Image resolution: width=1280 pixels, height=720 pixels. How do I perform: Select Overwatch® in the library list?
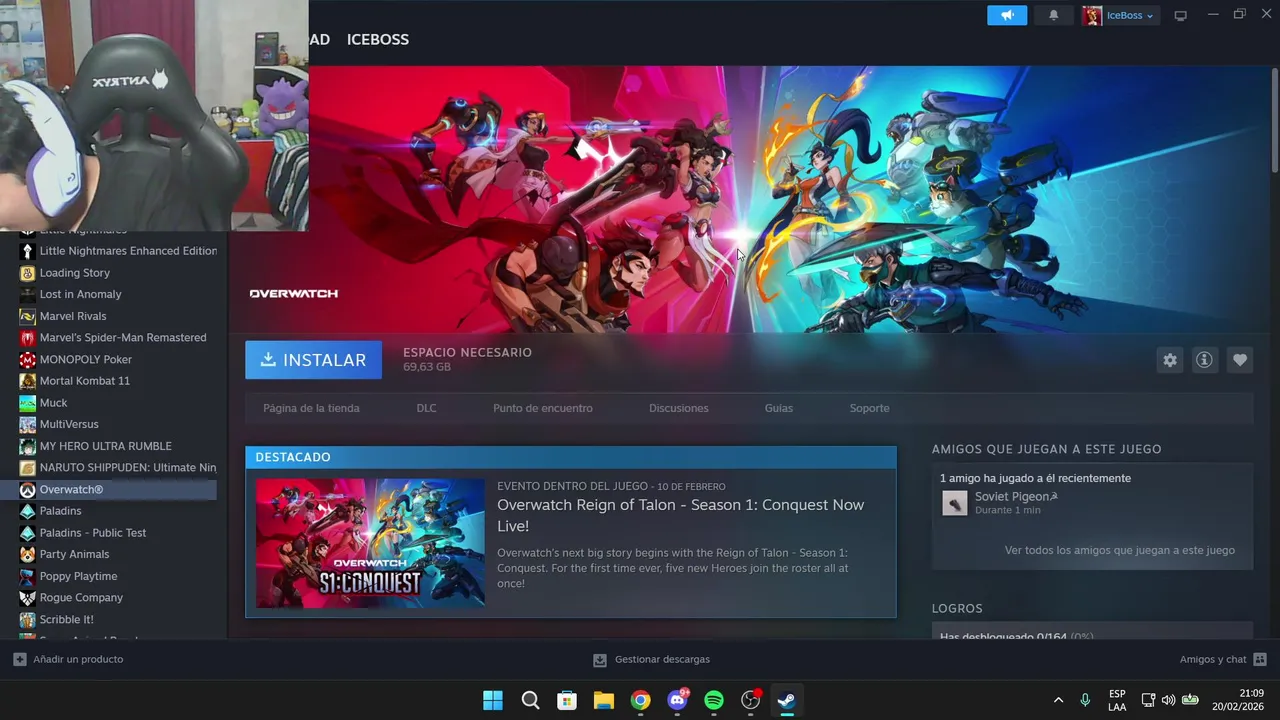pyautogui.click(x=108, y=490)
